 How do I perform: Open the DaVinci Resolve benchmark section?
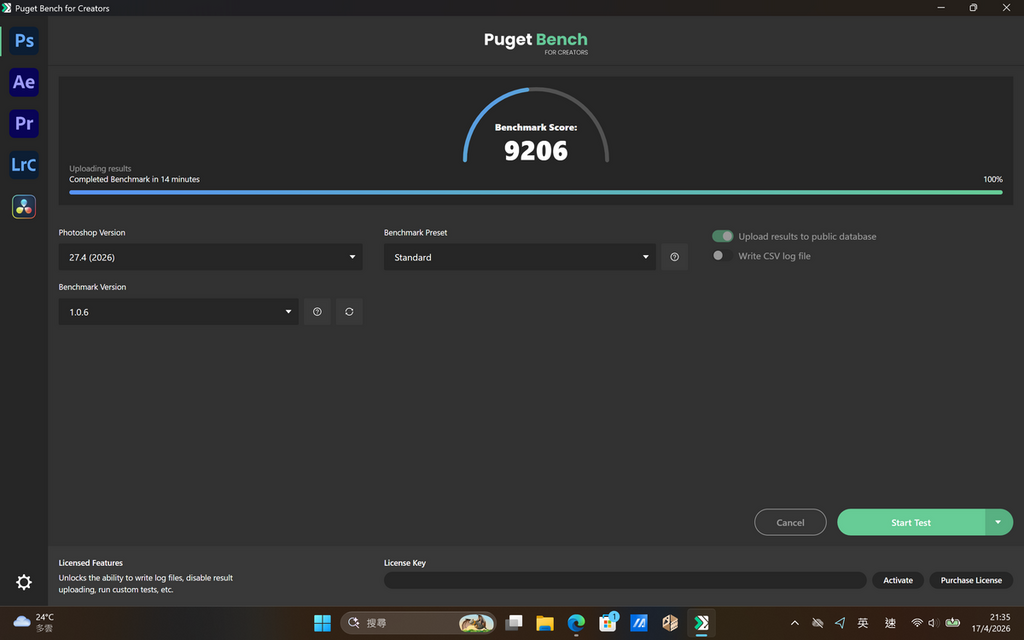24,206
